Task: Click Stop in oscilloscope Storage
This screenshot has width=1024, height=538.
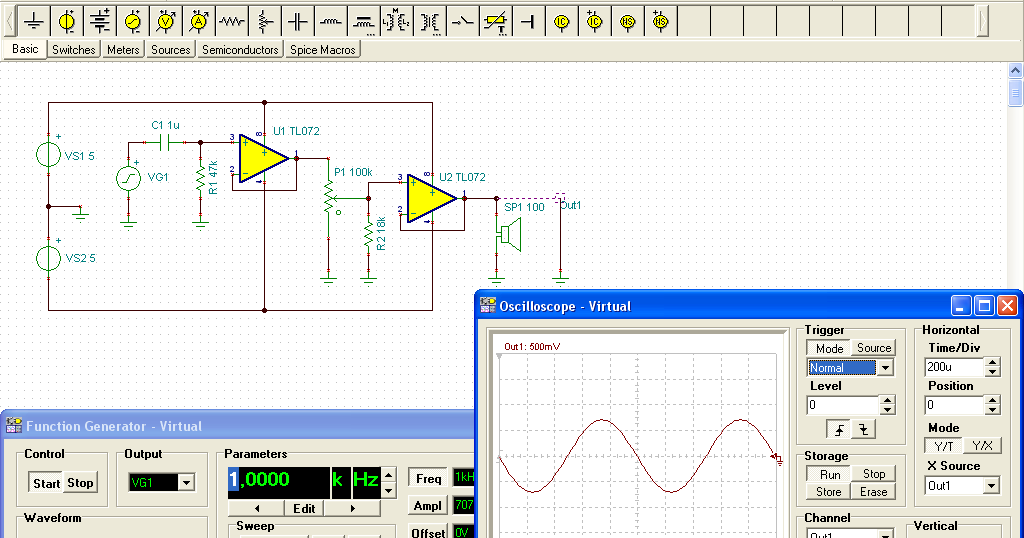Action: [x=873, y=474]
